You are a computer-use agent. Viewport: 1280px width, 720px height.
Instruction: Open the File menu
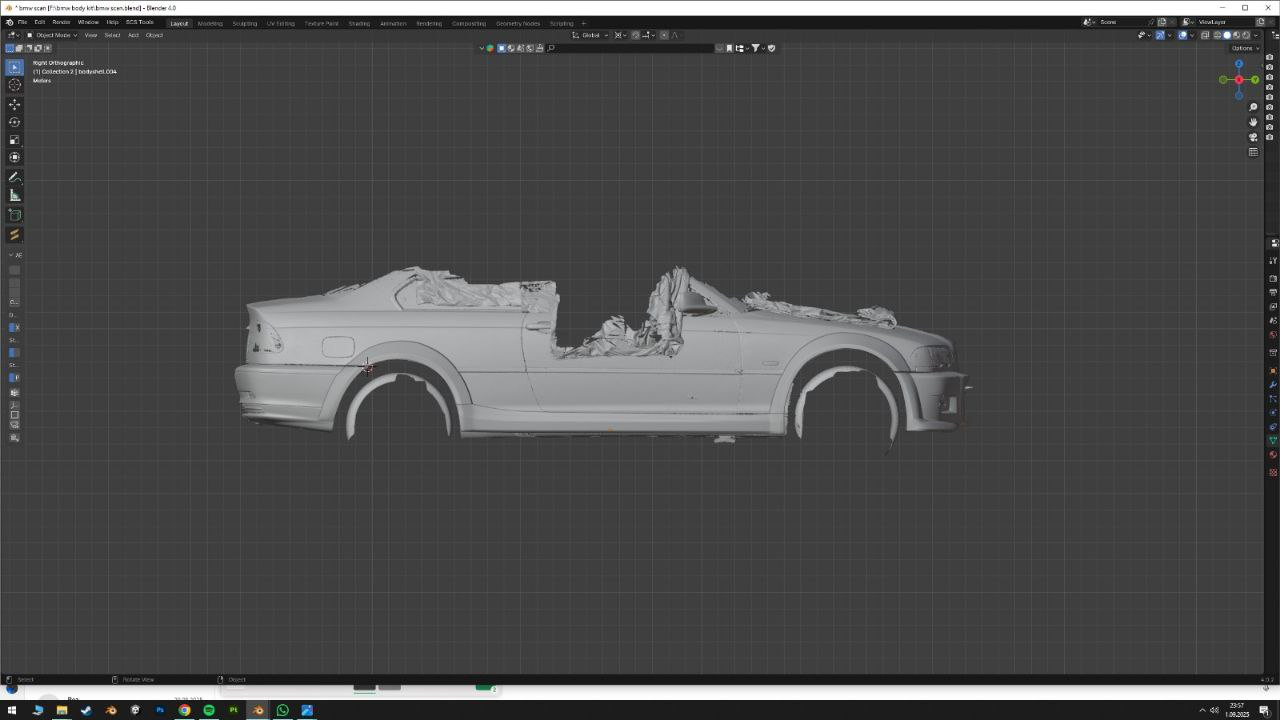coord(22,22)
